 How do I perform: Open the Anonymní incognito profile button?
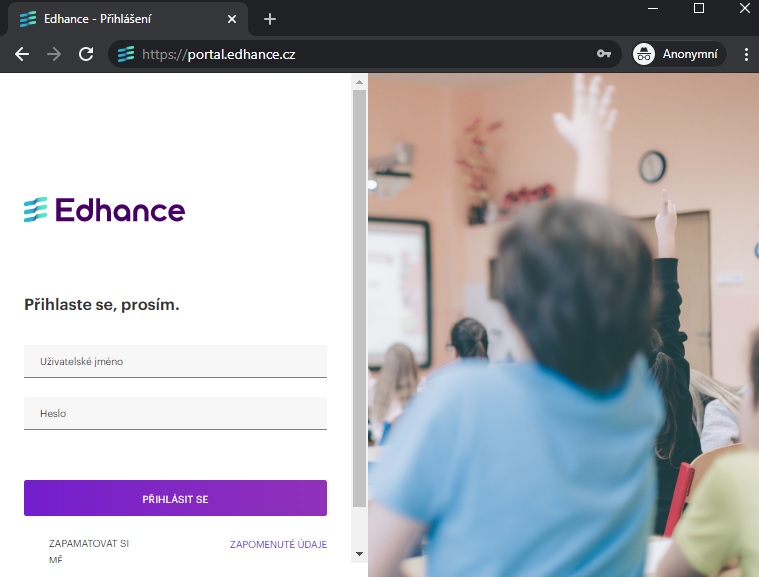click(x=679, y=54)
